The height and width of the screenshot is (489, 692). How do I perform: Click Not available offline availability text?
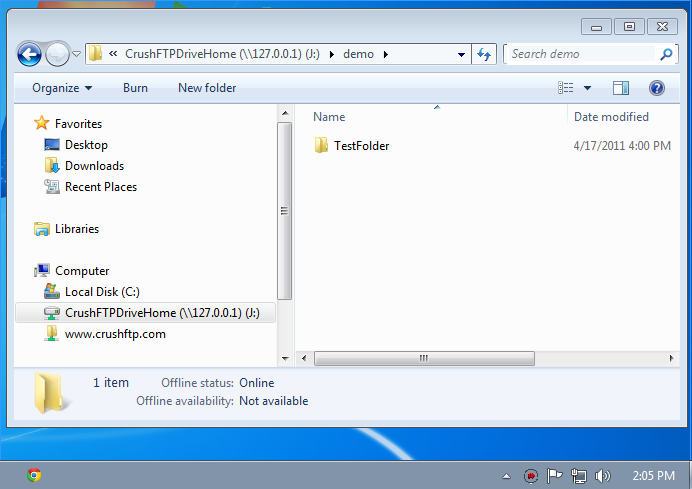pos(274,401)
